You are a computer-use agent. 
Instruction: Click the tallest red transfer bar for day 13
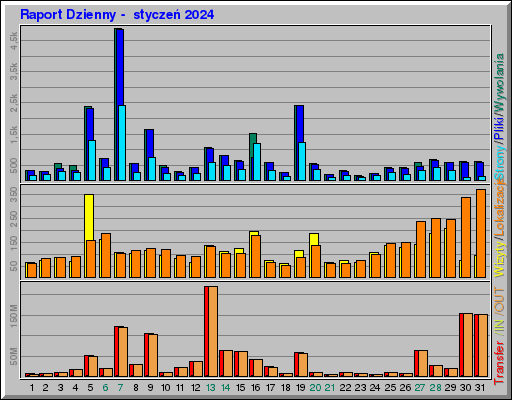click(207, 331)
